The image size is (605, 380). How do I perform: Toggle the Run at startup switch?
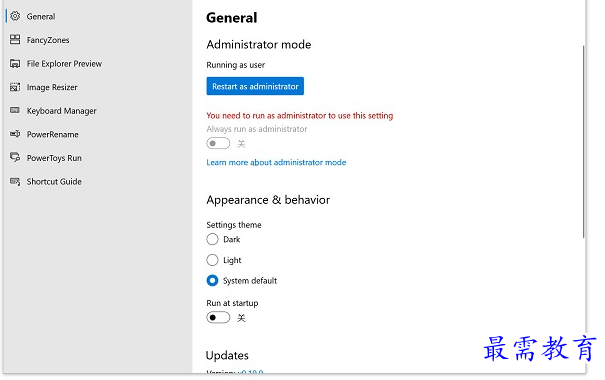[x=218, y=318]
